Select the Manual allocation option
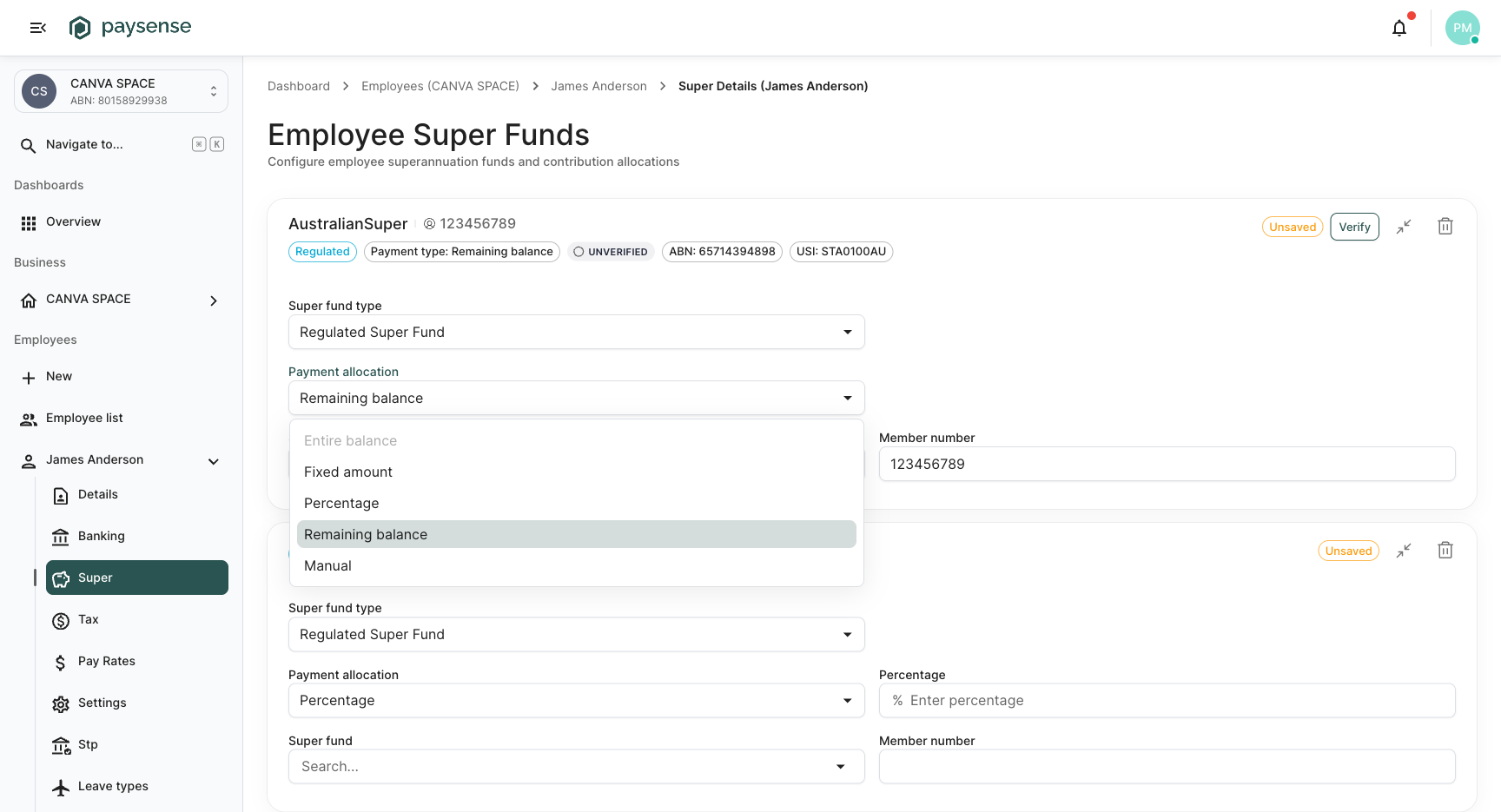The image size is (1501, 812). (577, 565)
